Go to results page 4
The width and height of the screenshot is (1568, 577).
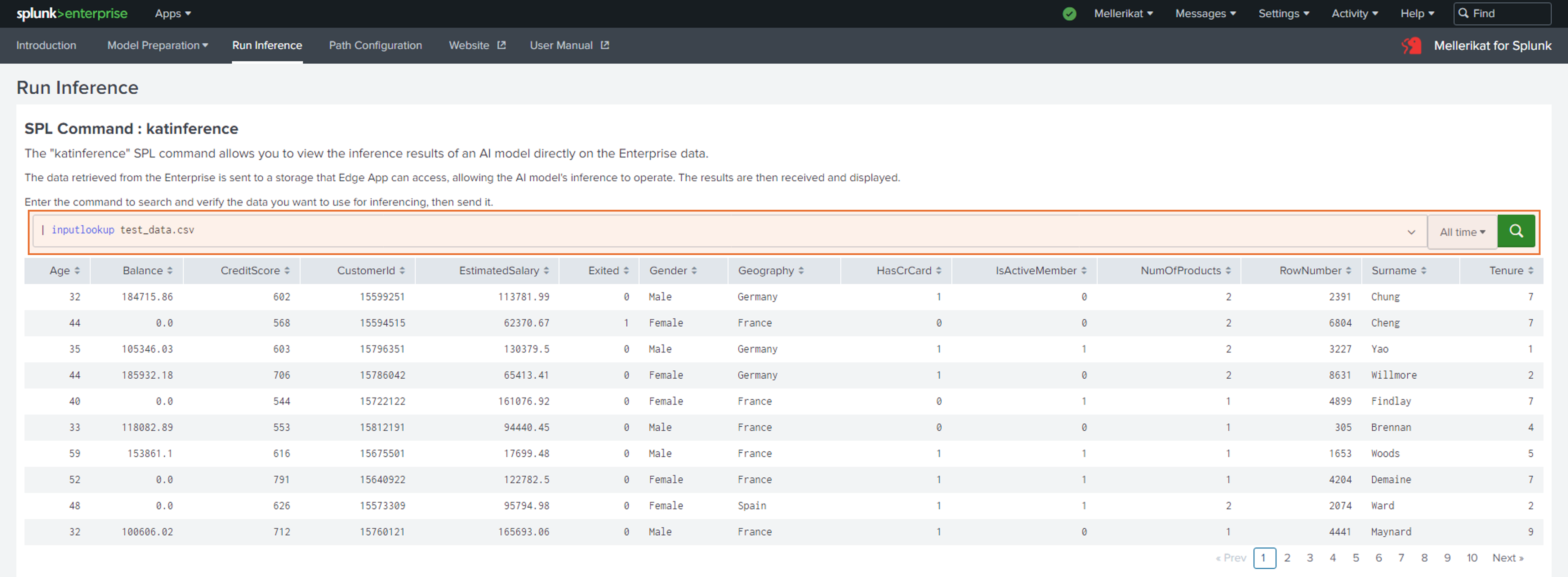[x=1332, y=557]
